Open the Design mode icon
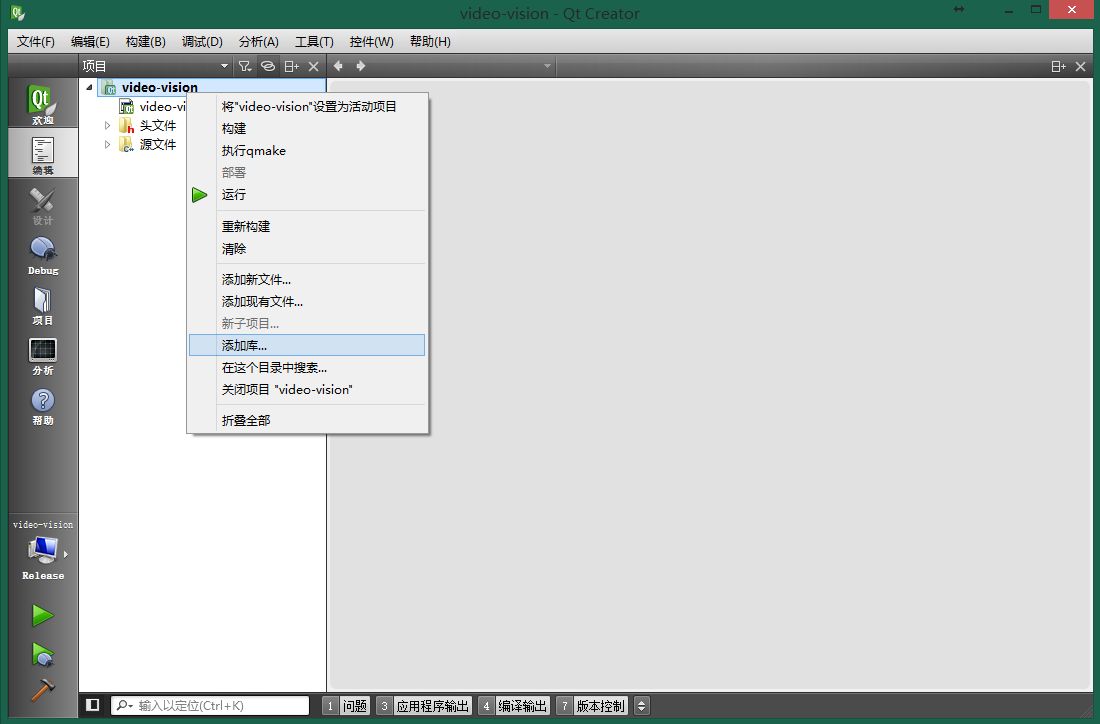The width and height of the screenshot is (1100, 724). (x=42, y=205)
